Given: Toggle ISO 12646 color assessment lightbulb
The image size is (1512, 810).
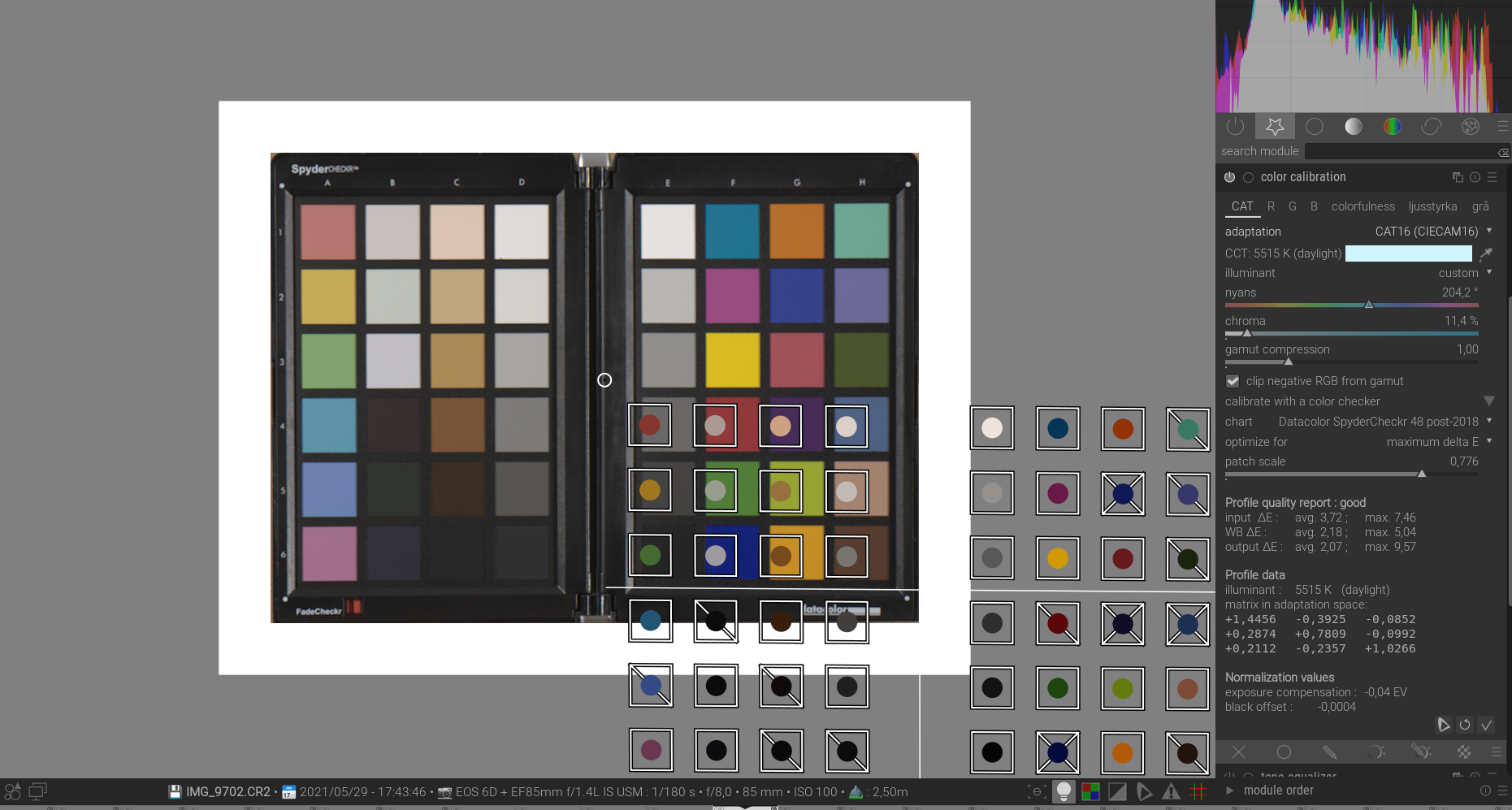Looking at the screenshot, I should (x=1065, y=791).
